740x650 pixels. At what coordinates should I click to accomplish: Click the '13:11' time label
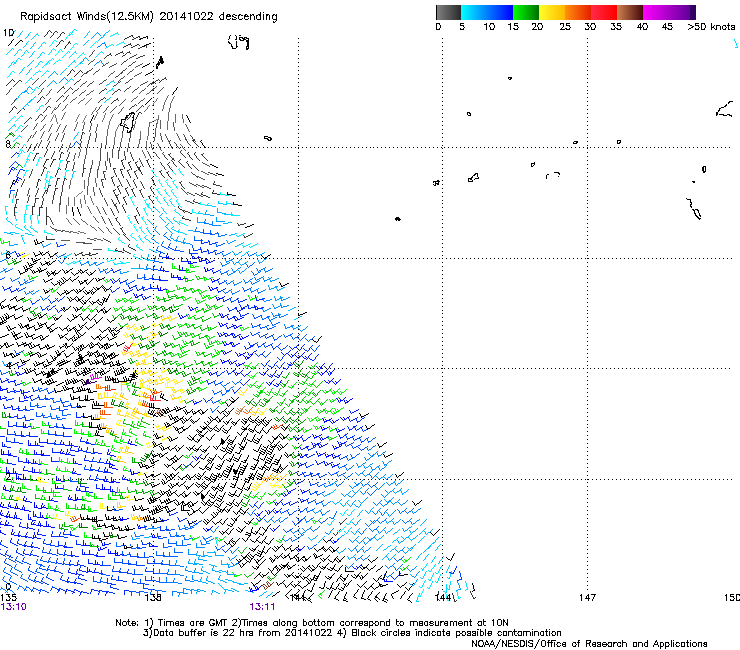coord(262,607)
